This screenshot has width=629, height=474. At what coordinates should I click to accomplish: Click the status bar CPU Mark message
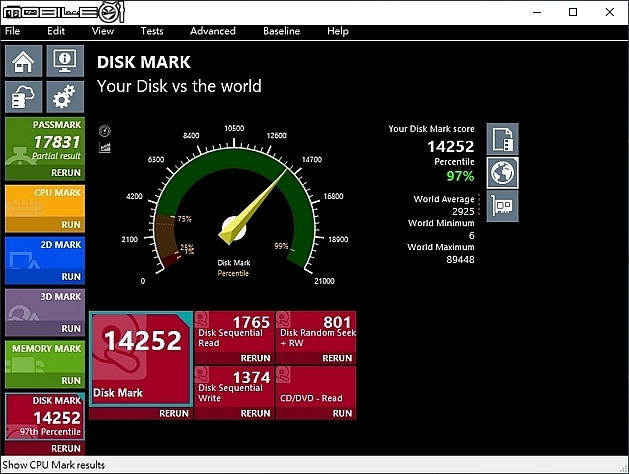pos(53,465)
